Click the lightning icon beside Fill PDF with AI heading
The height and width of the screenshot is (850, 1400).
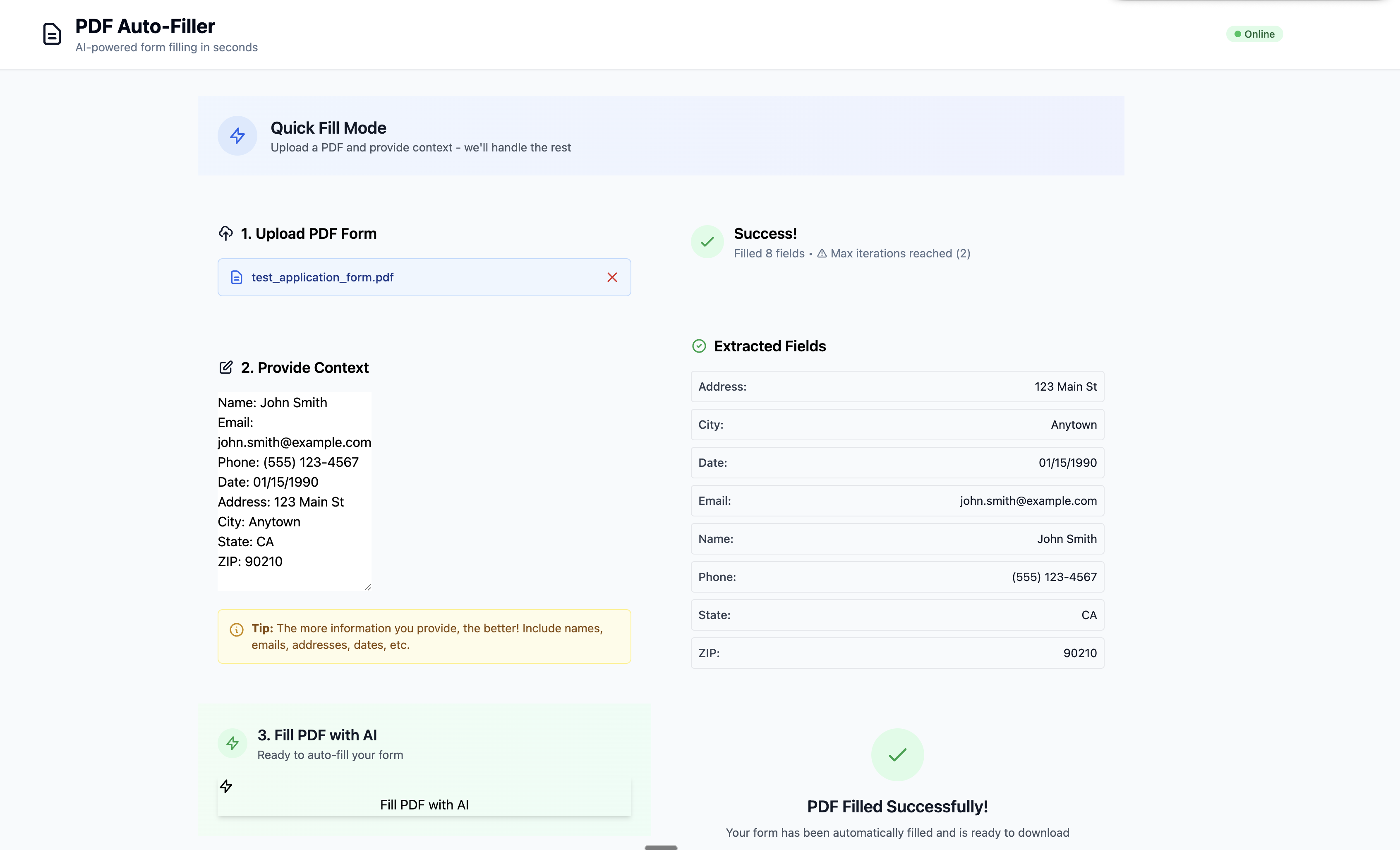pos(232,743)
